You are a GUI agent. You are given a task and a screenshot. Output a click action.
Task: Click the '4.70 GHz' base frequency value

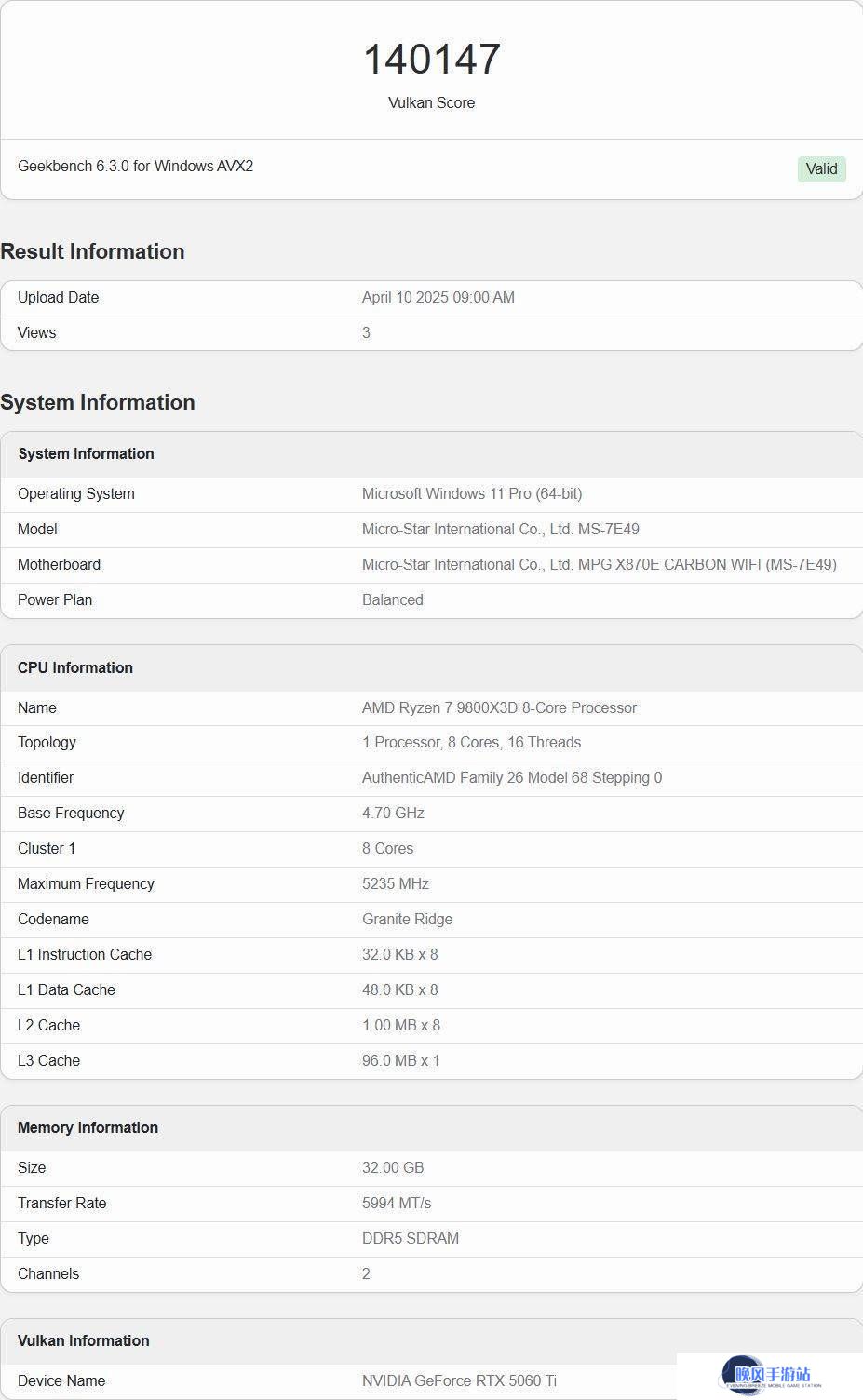tap(393, 814)
